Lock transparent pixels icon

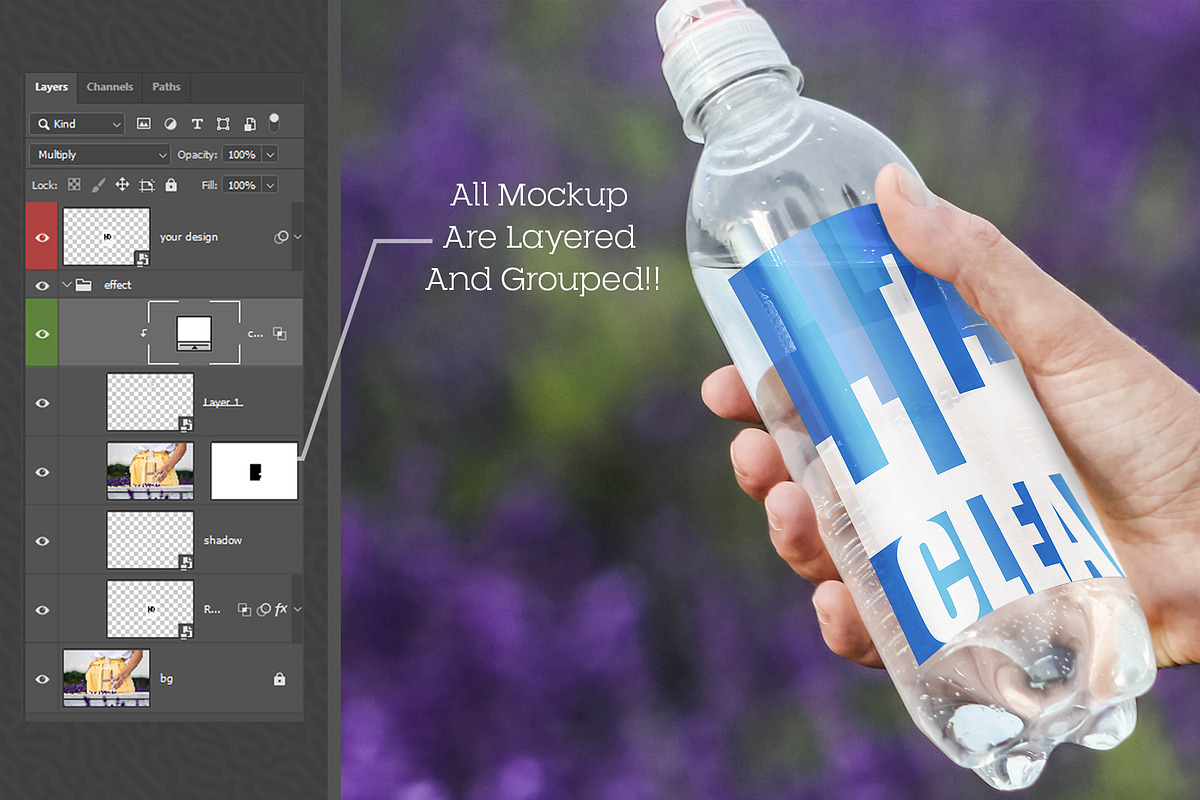point(74,185)
